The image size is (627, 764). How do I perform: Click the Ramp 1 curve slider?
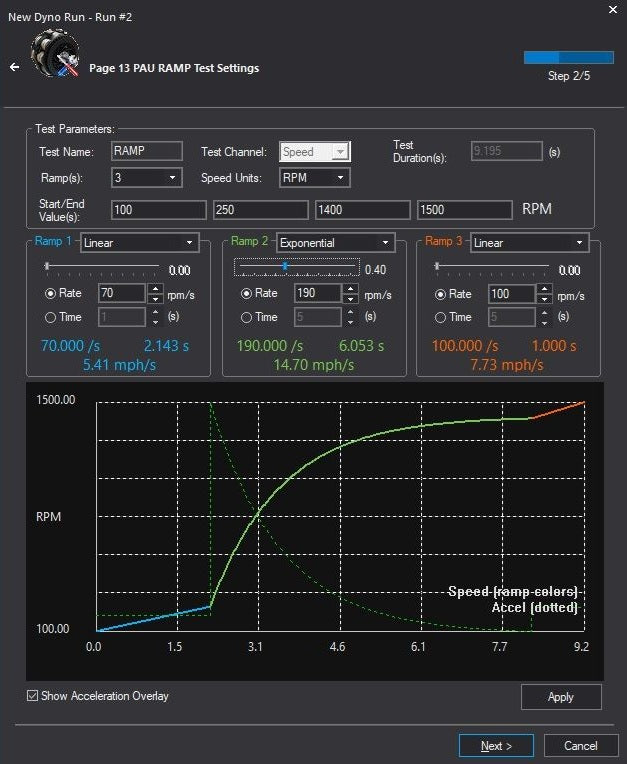102,267
